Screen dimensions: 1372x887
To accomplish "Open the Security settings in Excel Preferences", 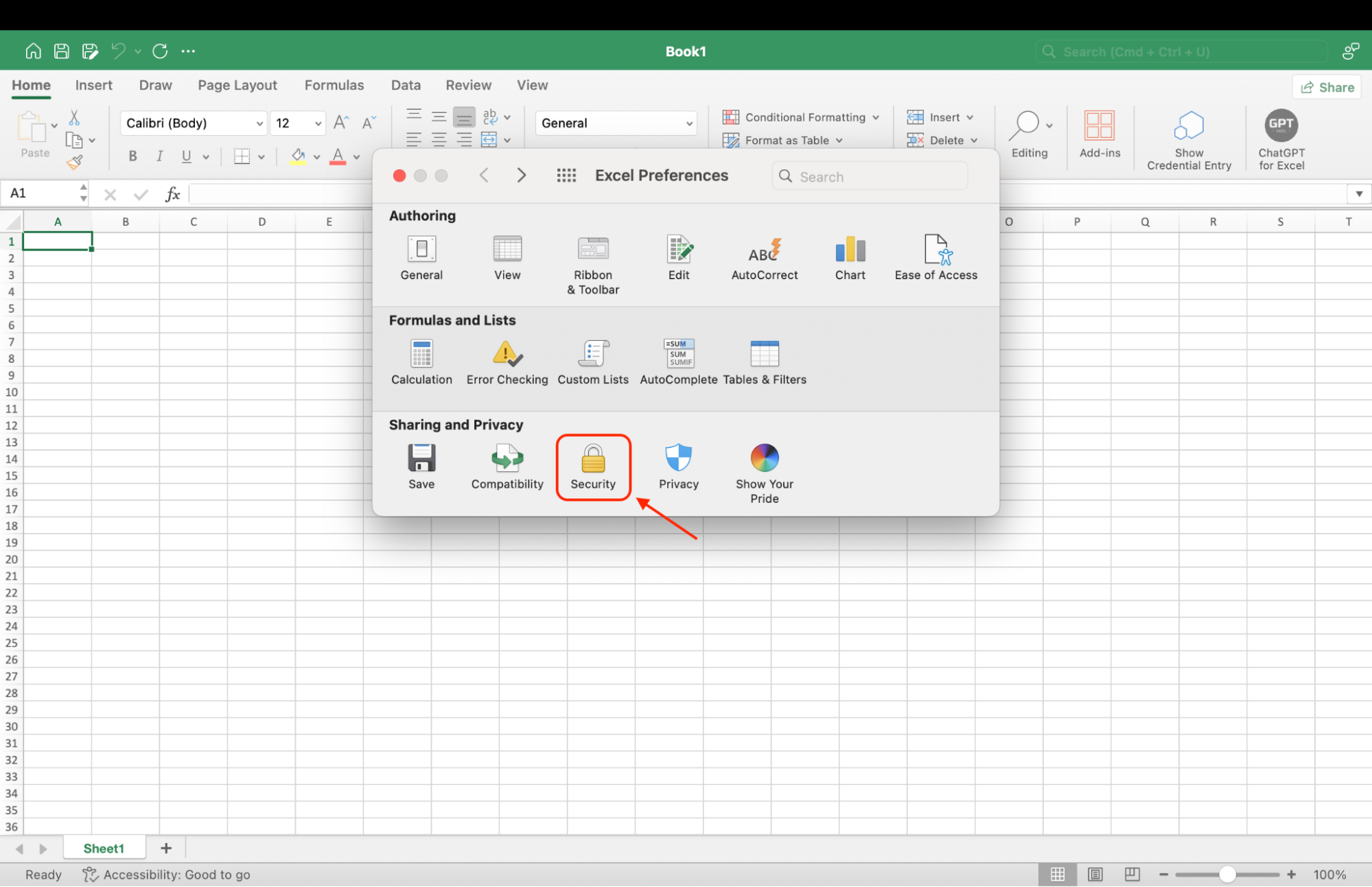I will pyautogui.click(x=592, y=466).
